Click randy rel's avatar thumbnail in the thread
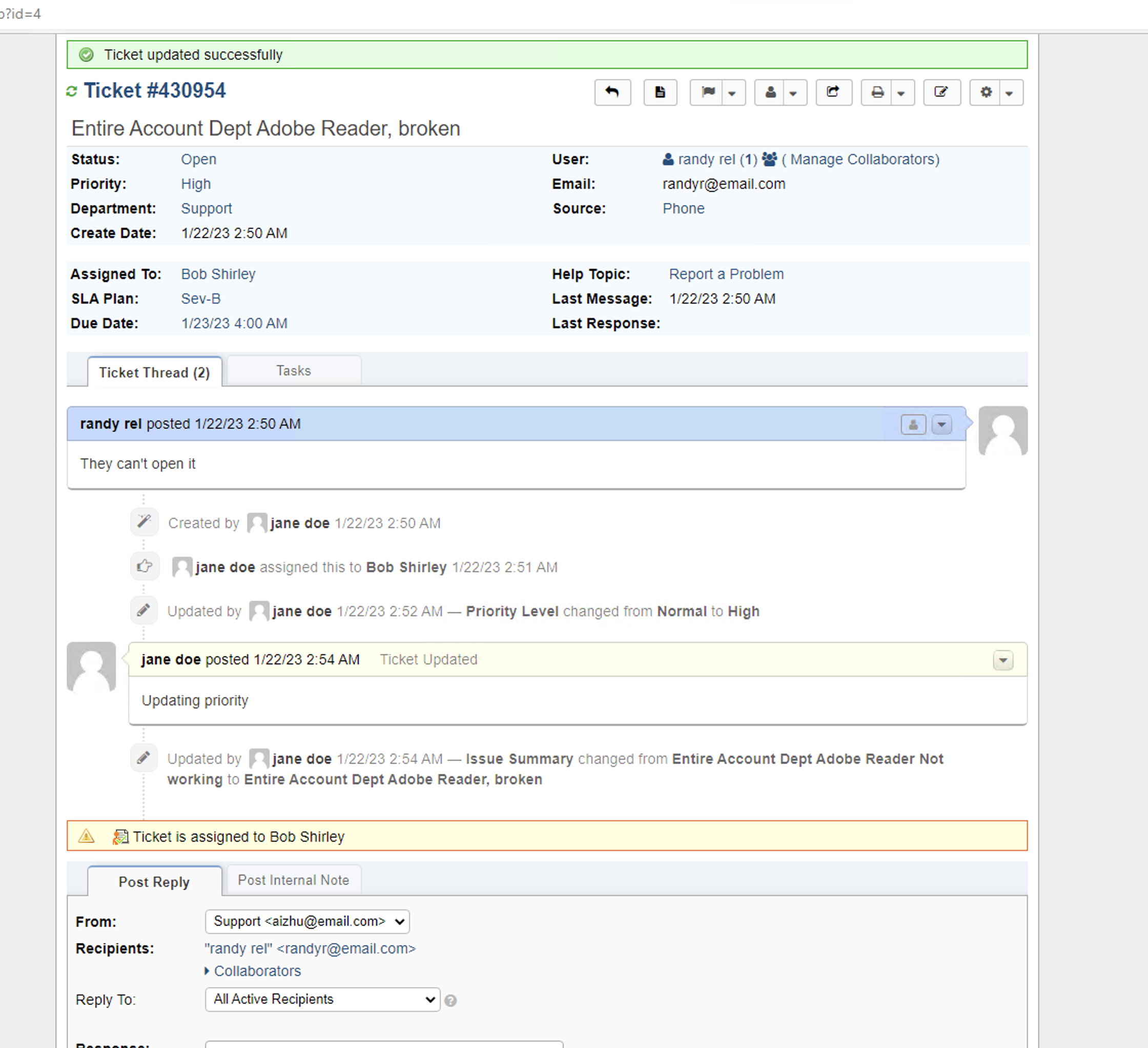 click(1003, 431)
